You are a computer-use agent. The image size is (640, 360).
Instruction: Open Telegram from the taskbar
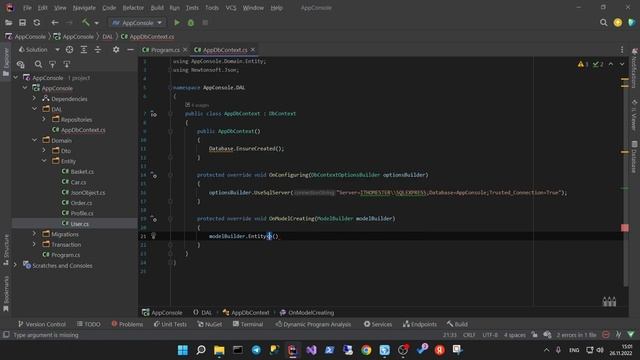point(256,350)
